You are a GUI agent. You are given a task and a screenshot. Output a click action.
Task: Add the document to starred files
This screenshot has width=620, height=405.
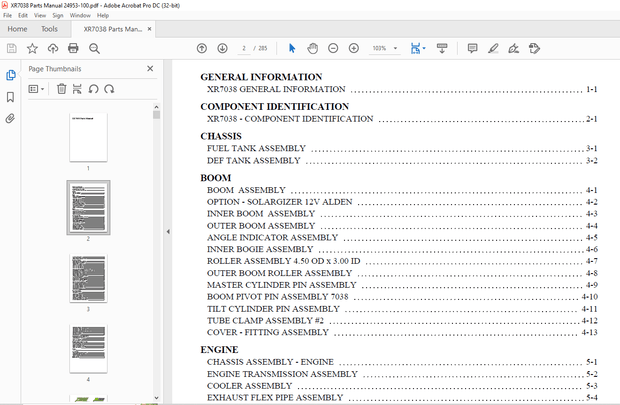pos(32,48)
